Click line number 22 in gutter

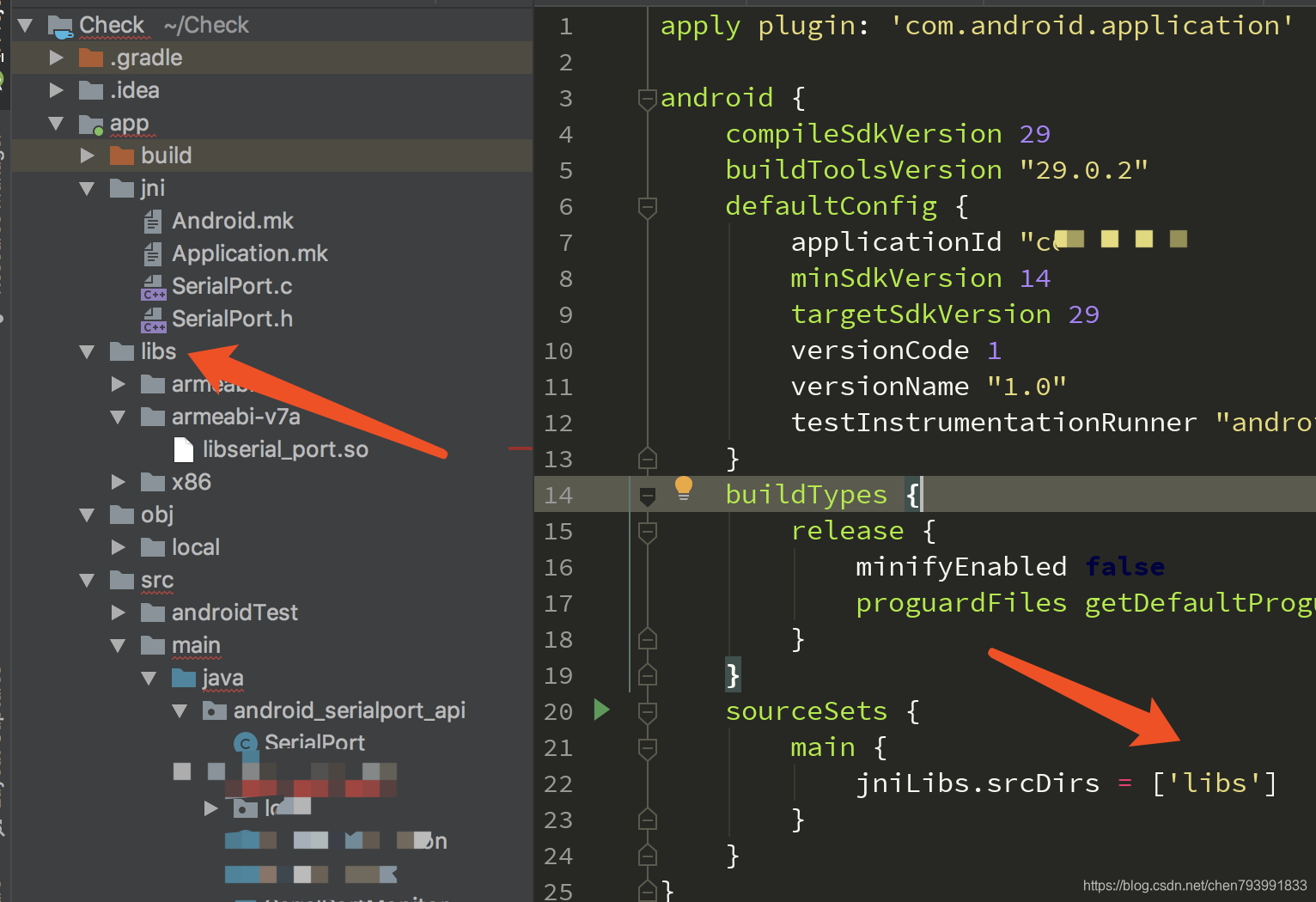558,784
